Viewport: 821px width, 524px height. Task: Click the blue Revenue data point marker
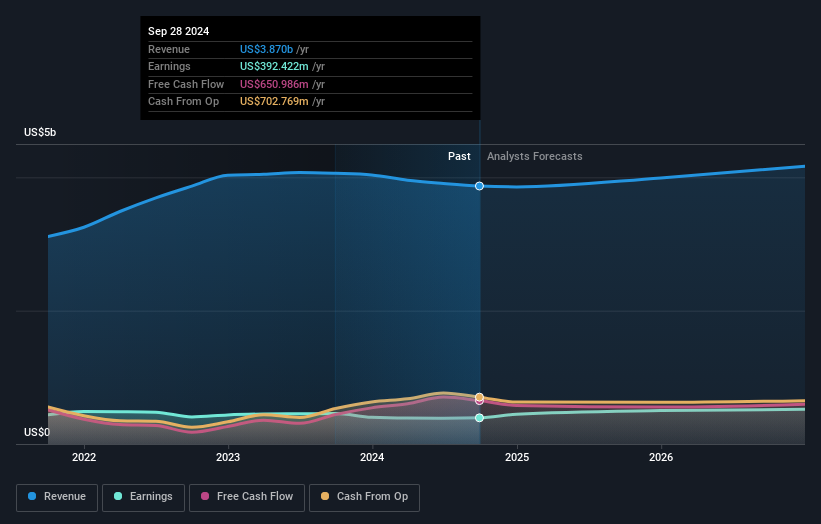pyautogui.click(x=479, y=186)
